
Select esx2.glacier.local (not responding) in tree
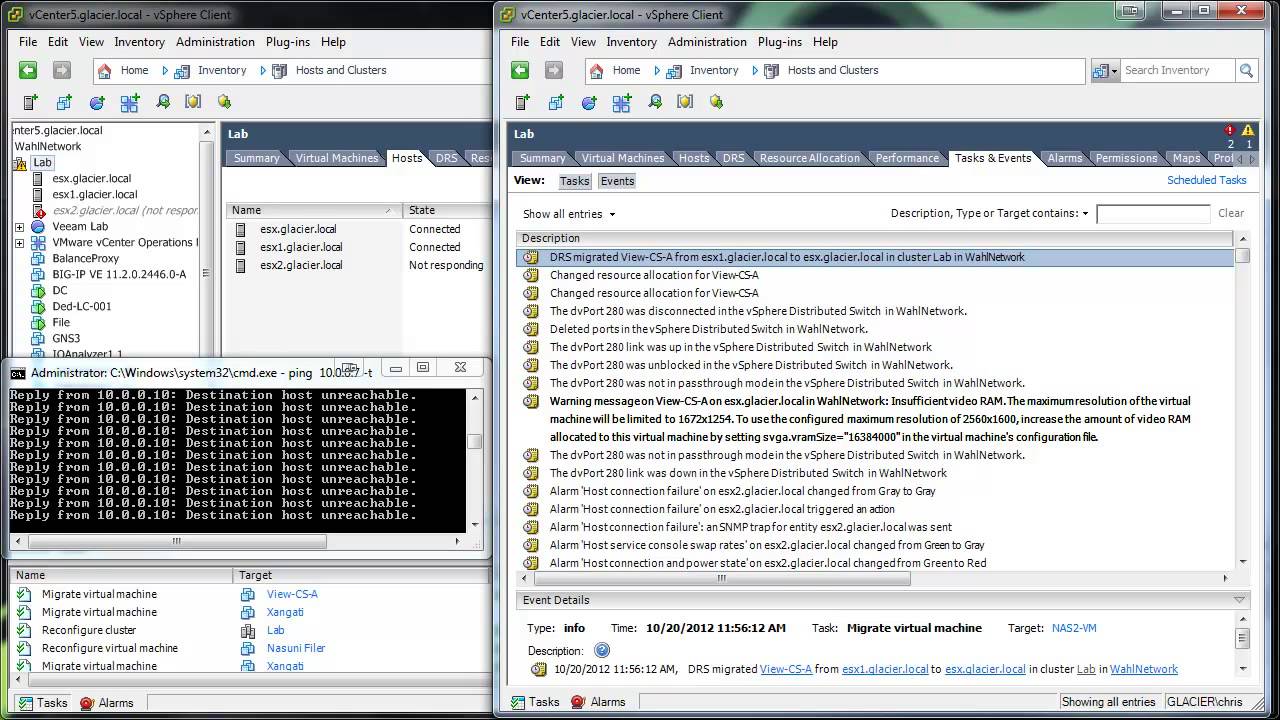125,211
